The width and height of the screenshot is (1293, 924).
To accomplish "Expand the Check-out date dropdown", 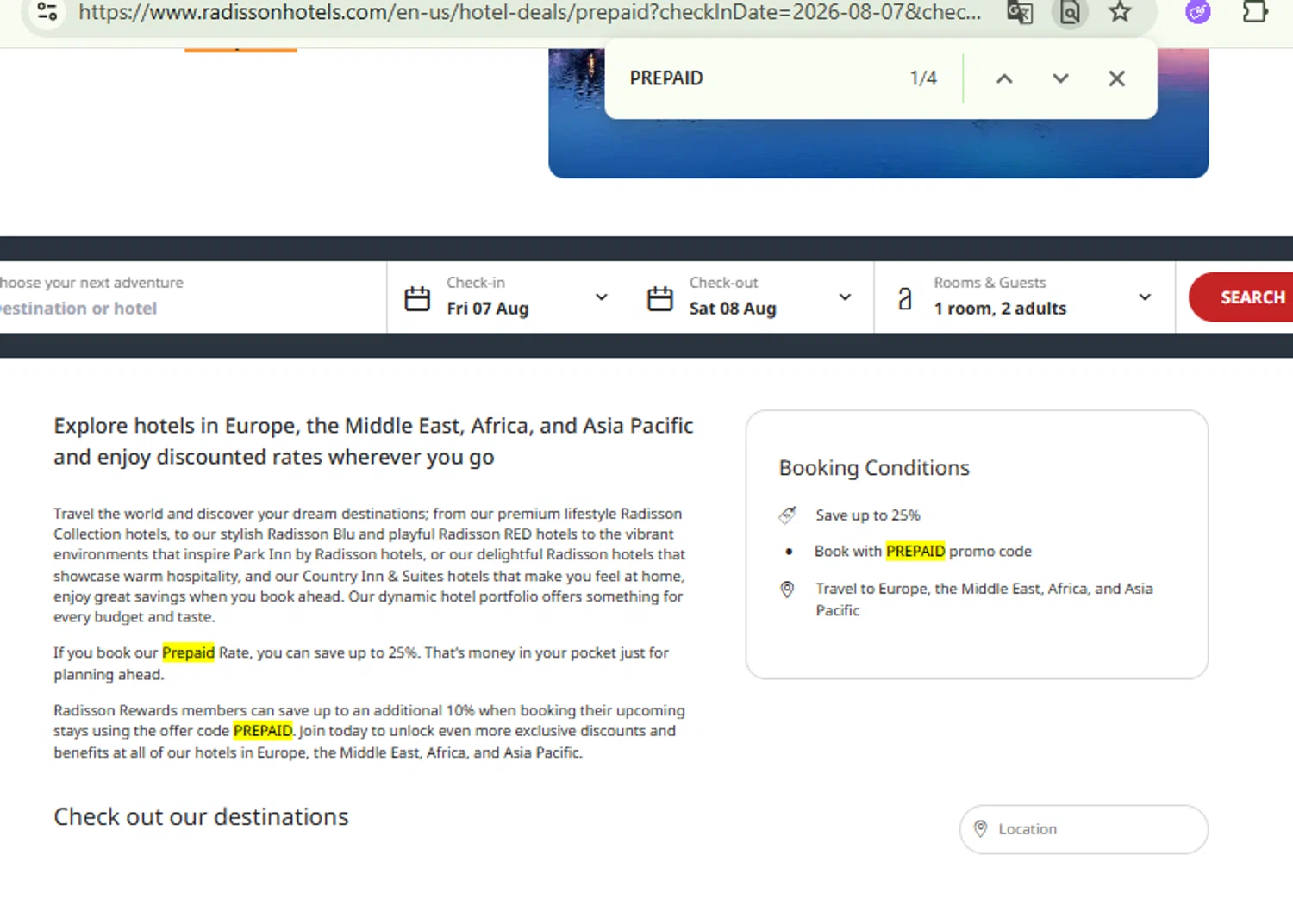I will (845, 297).
